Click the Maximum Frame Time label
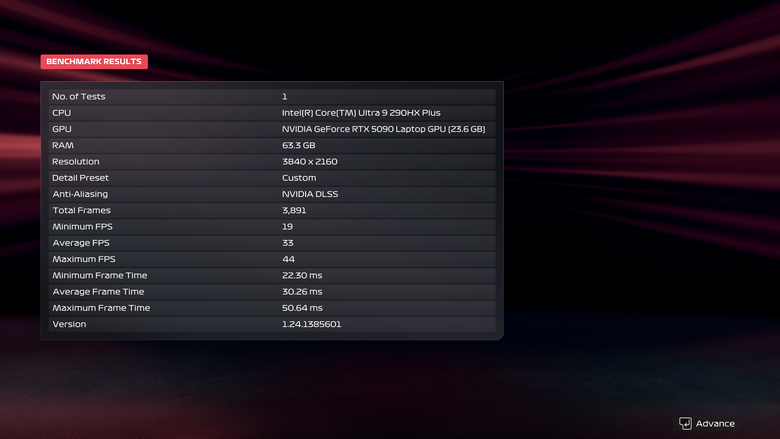The height and width of the screenshot is (439, 780). pos(101,308)
